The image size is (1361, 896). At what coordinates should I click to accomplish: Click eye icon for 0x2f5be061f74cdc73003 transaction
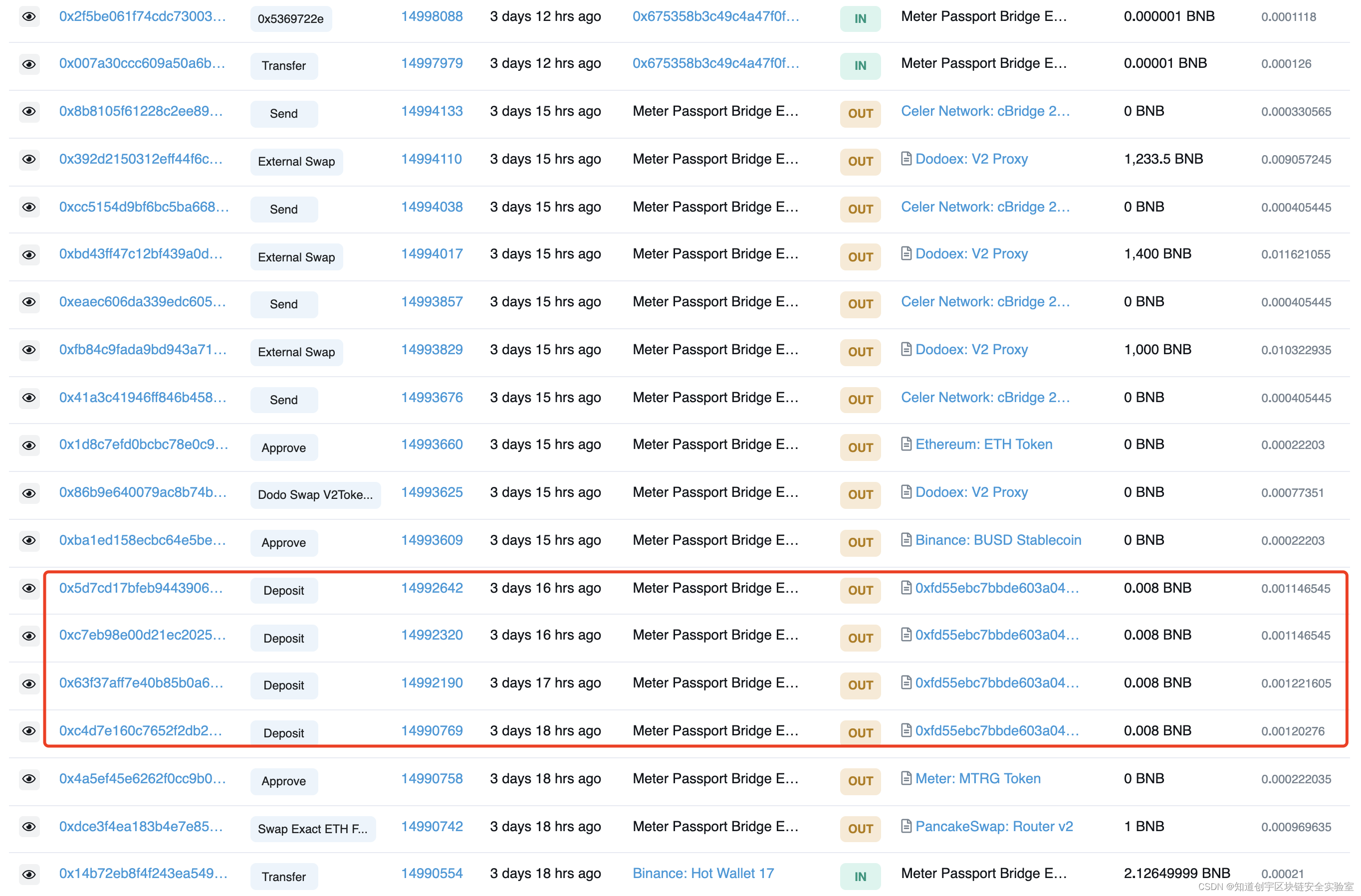coord(28,16)
